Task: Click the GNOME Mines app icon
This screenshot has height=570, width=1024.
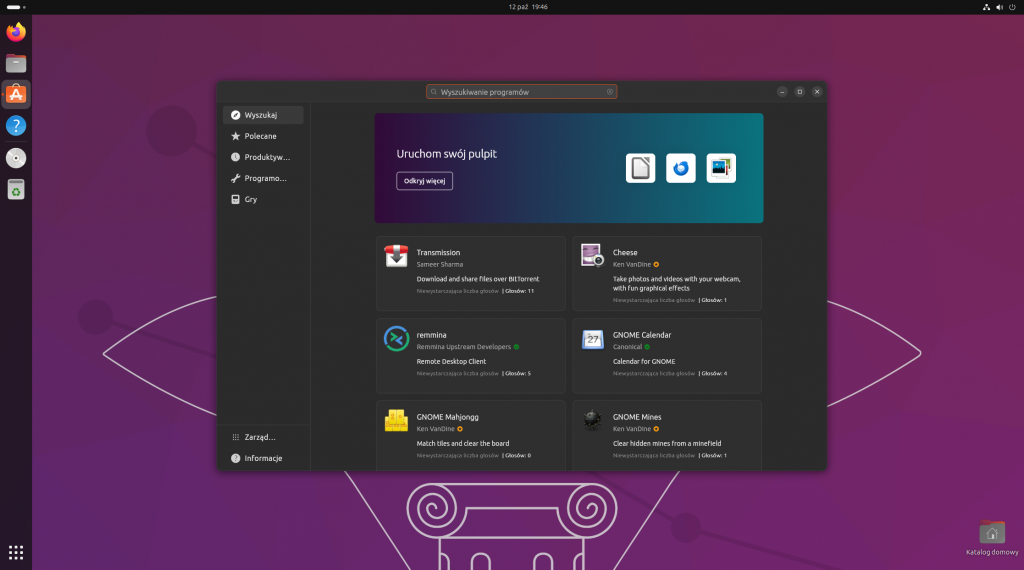Action: click(x=592, y=420)
